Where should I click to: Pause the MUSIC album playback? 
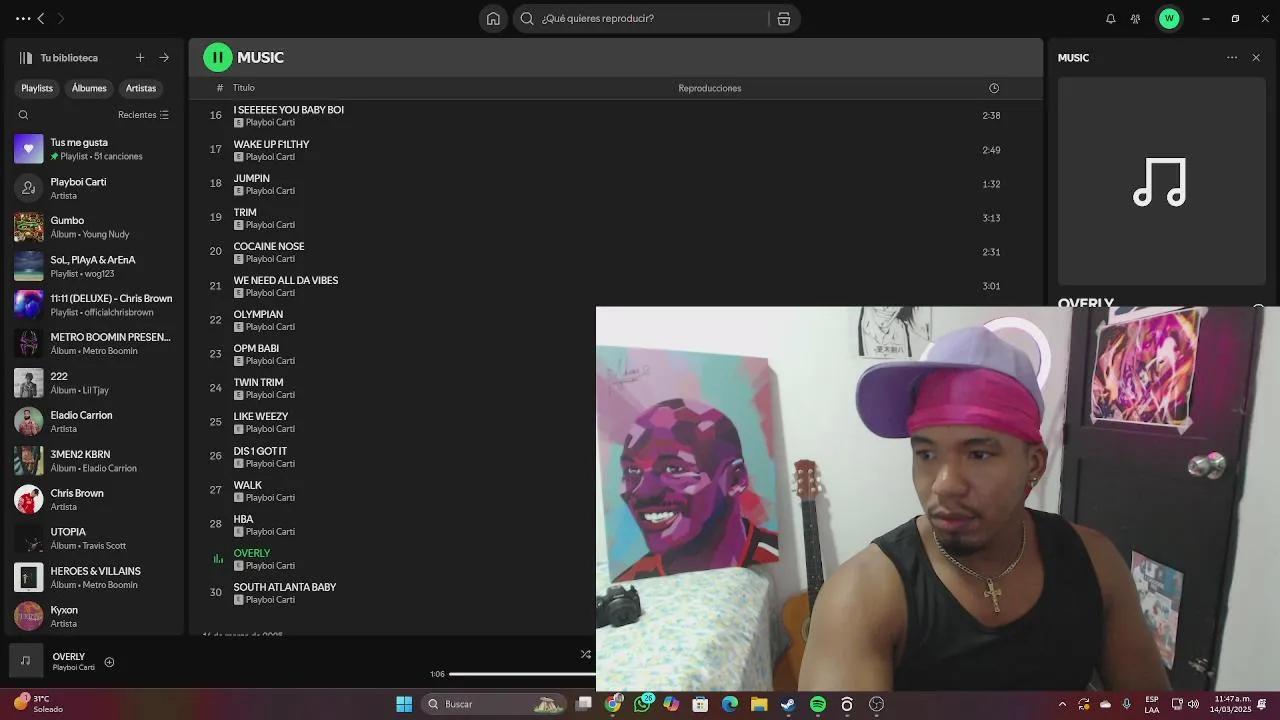click(218, 57)
